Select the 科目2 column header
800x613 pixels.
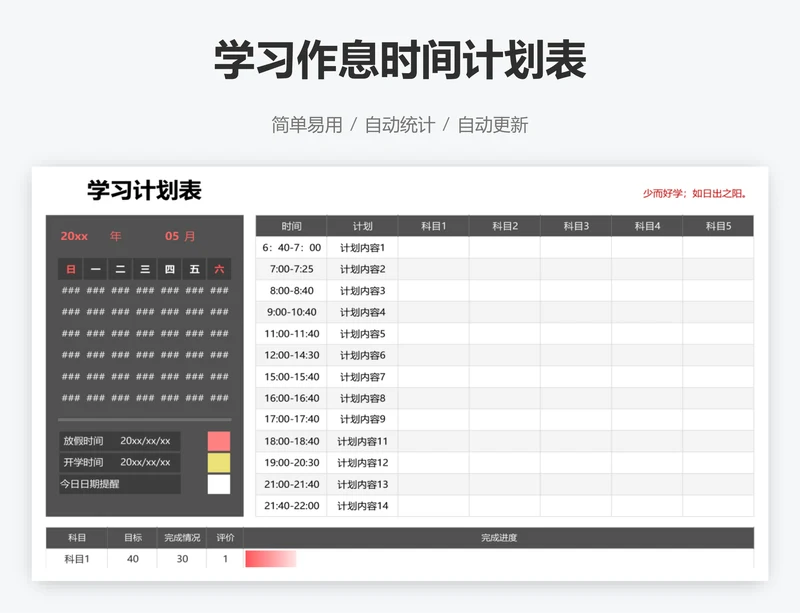[505, 226]
